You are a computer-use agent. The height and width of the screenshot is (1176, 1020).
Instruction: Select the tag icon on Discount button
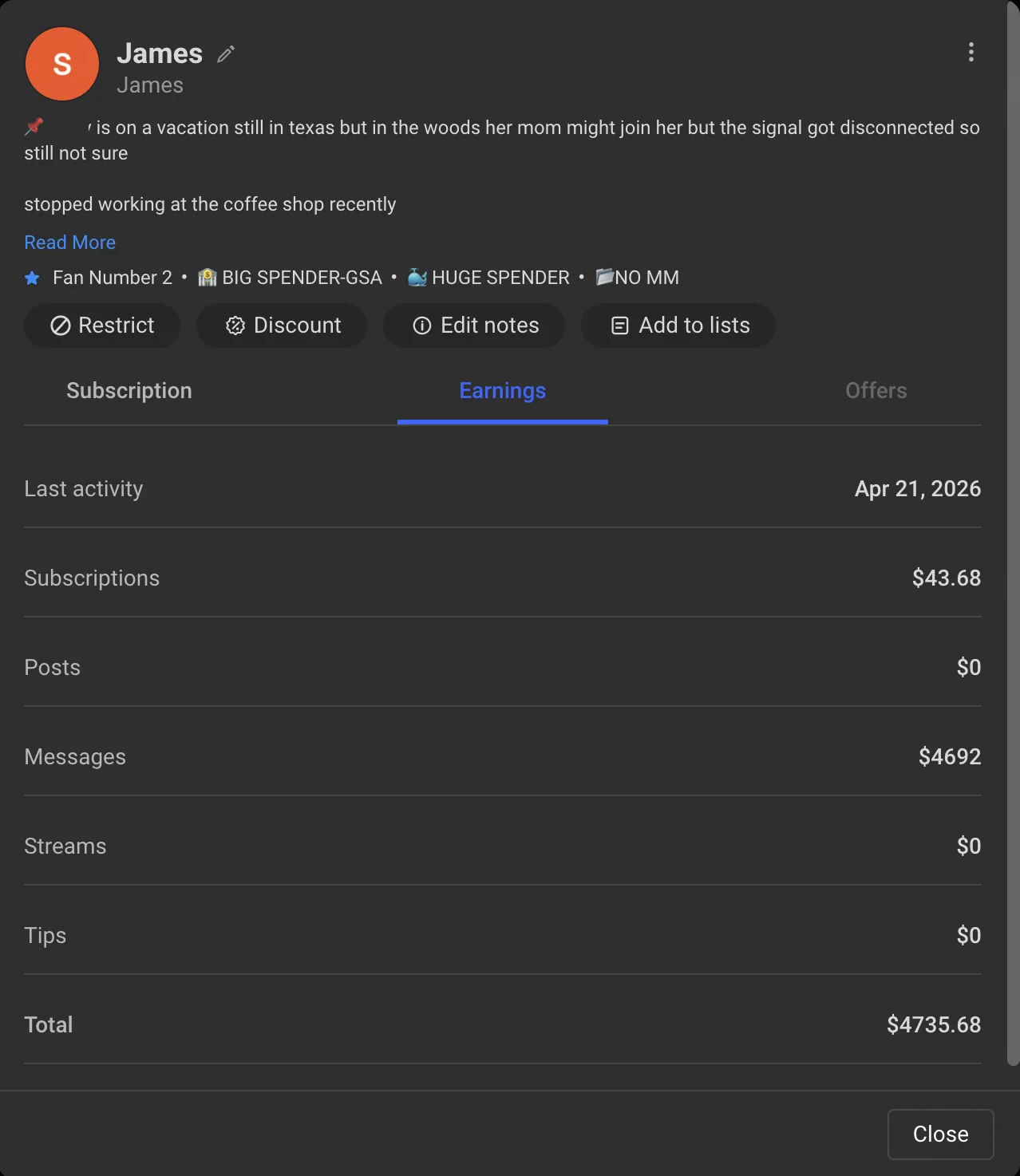pos(235,326)
